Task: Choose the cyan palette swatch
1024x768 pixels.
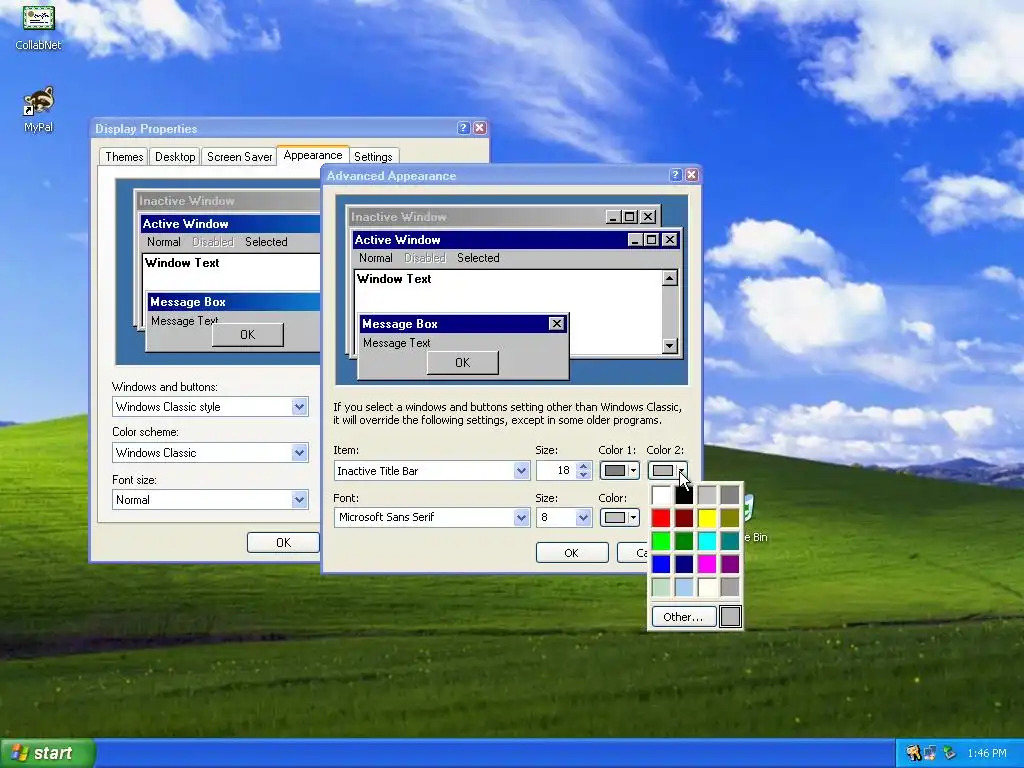Action: pyautogui.click(x=707, y=541)
